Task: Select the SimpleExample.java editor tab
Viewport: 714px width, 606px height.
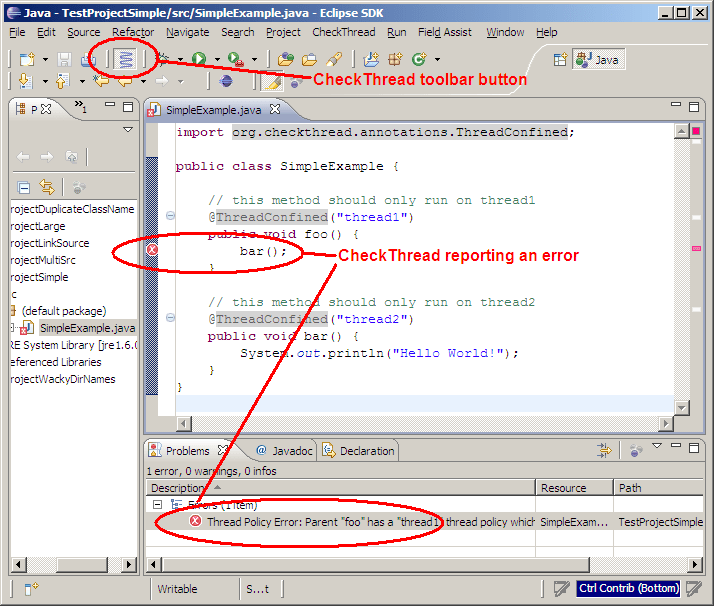Action: pos(213,110)
